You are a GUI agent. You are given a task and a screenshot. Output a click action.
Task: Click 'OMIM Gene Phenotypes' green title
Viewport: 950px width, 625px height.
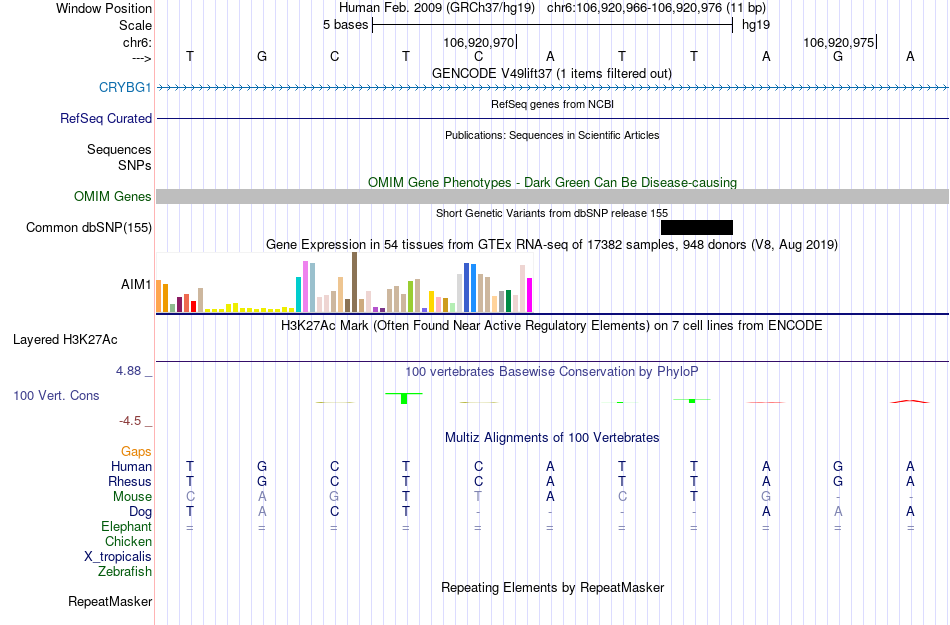click(552, 182)
